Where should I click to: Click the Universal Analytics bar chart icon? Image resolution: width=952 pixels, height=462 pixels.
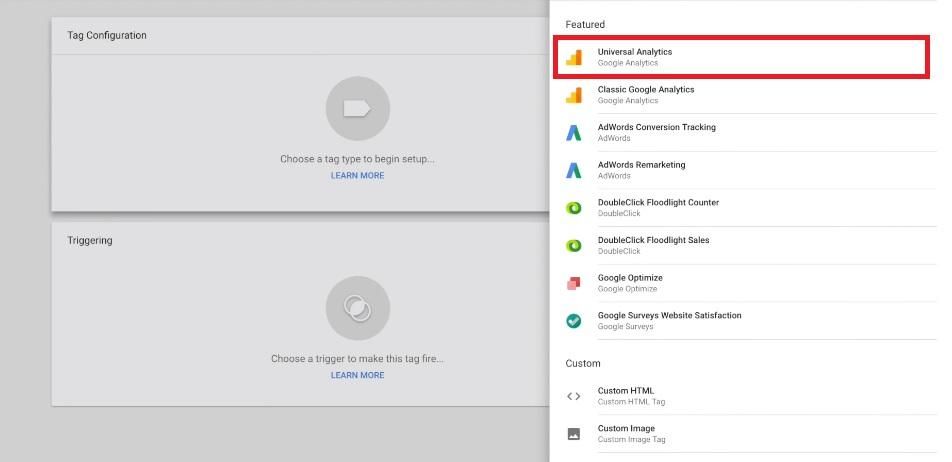pos(574,58)
